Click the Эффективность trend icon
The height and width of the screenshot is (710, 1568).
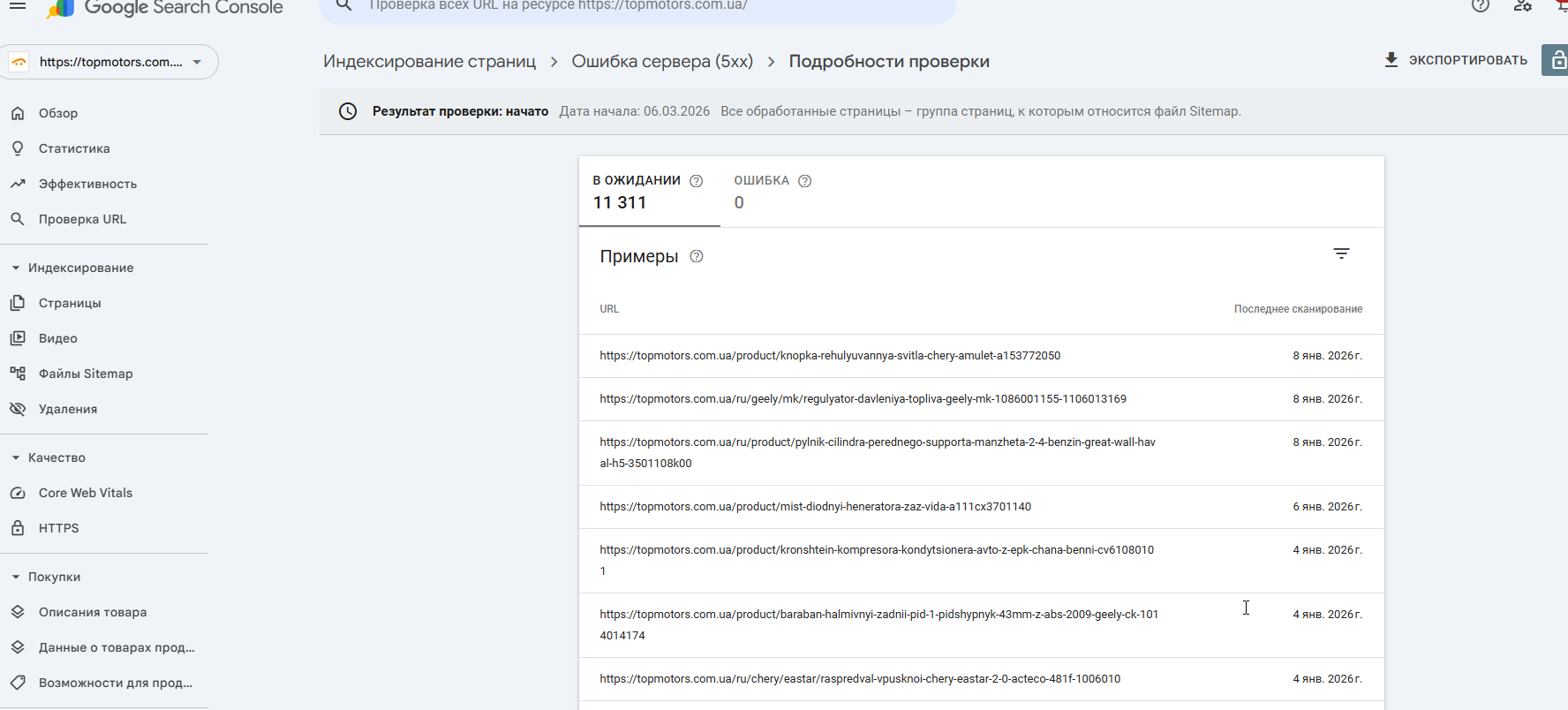tap(18, 184)
